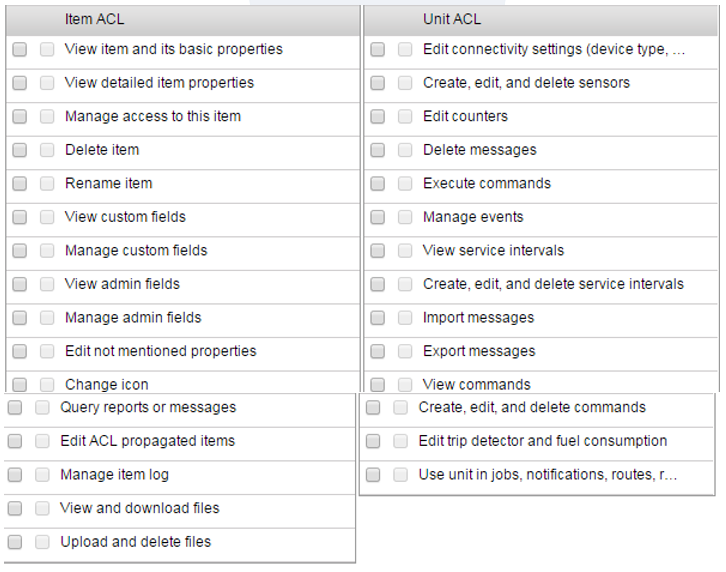Select 'View service intervals' permission text
Screen dimensions: 726x572
point(493,250)
